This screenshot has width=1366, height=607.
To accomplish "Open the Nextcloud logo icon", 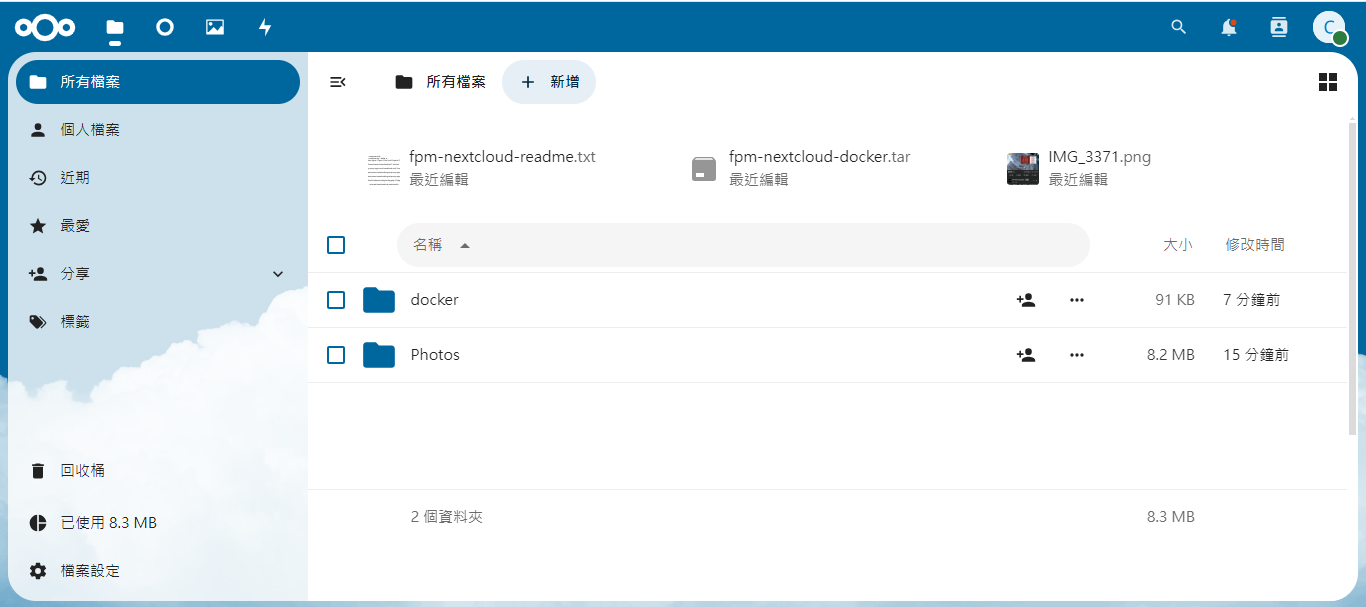I will 45,27.
